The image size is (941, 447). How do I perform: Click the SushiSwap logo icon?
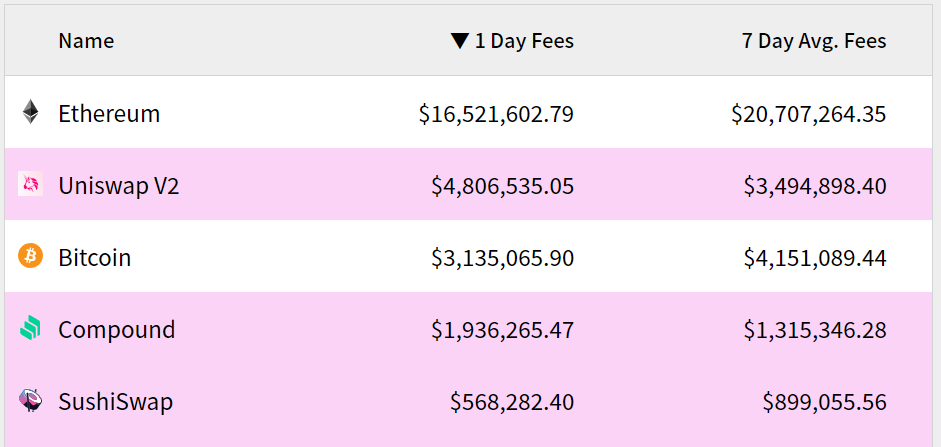(31, 400)
